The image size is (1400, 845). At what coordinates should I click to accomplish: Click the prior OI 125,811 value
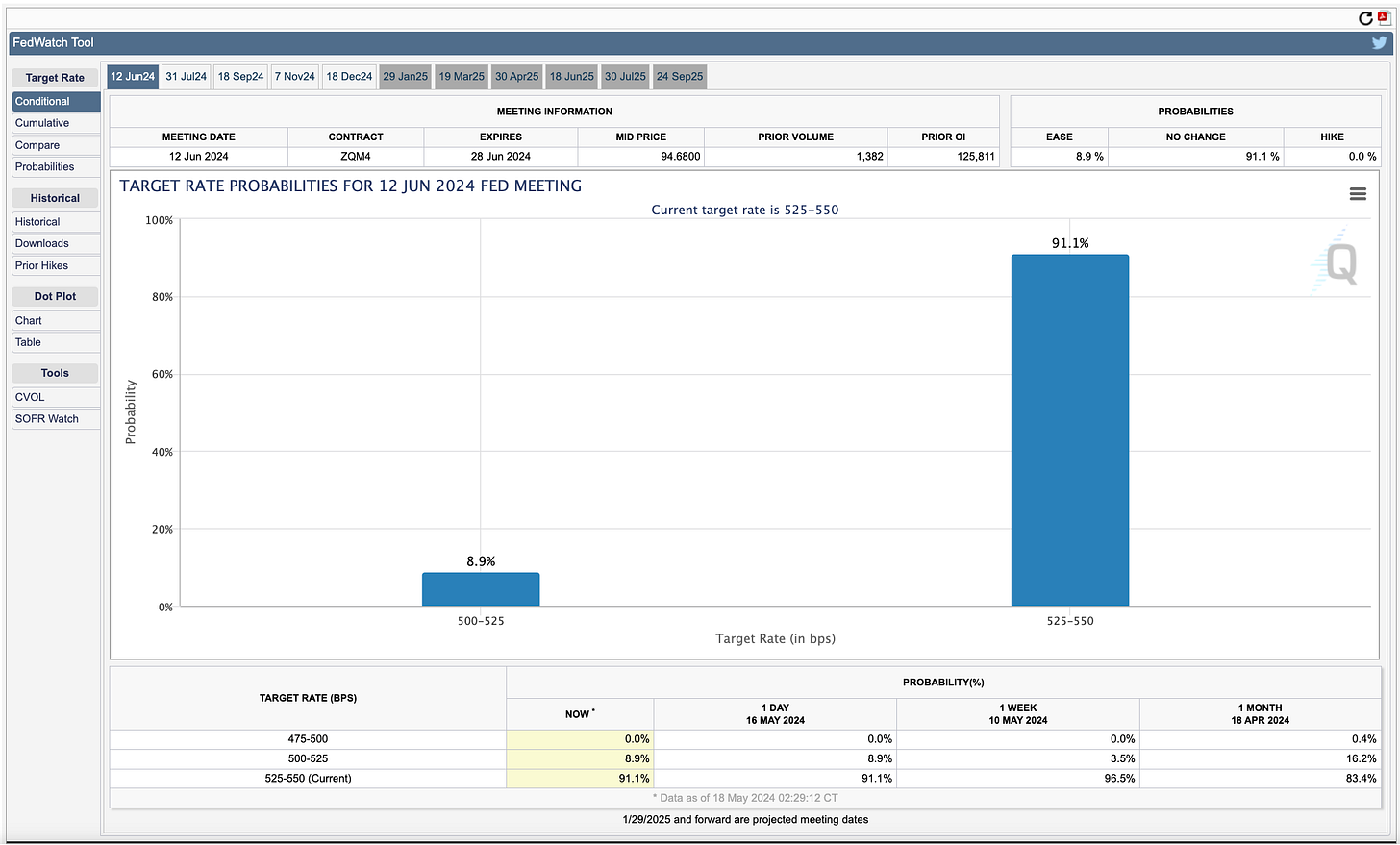tap(976, 156)
